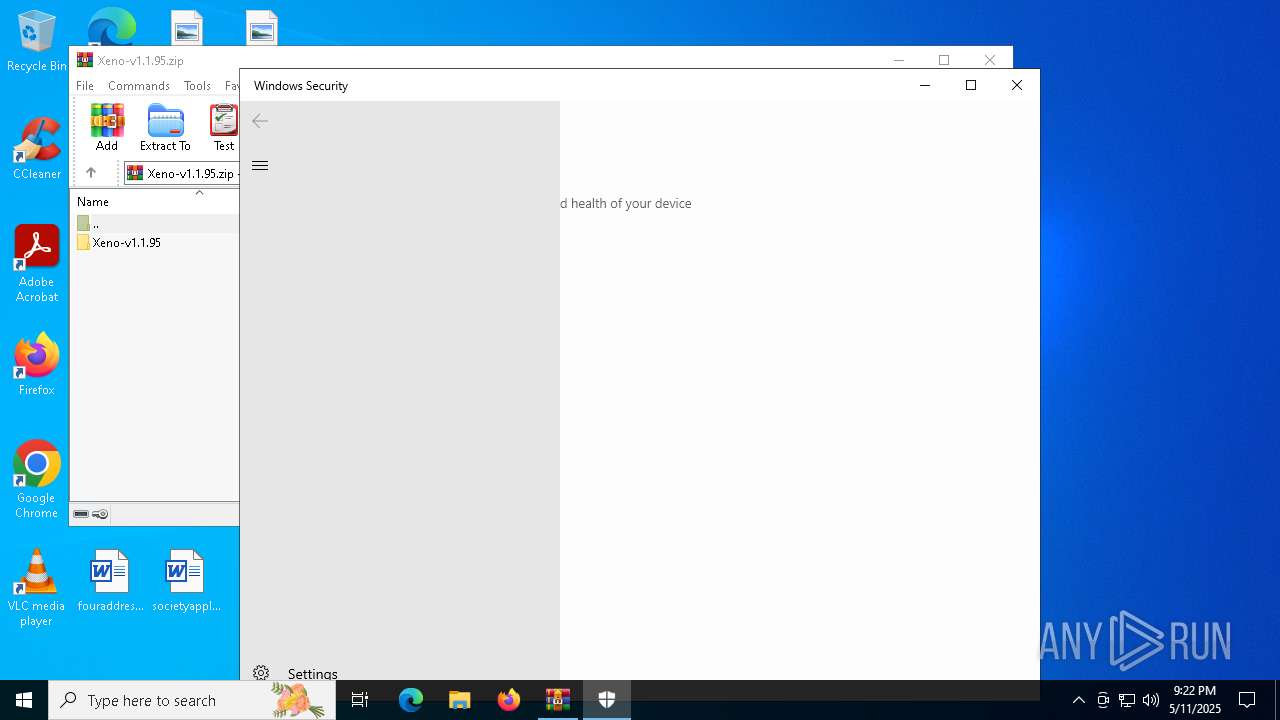Viewport: 1280px width, 720px height.
Task: Maximize the Windows Security window
Action: point(970,86)
